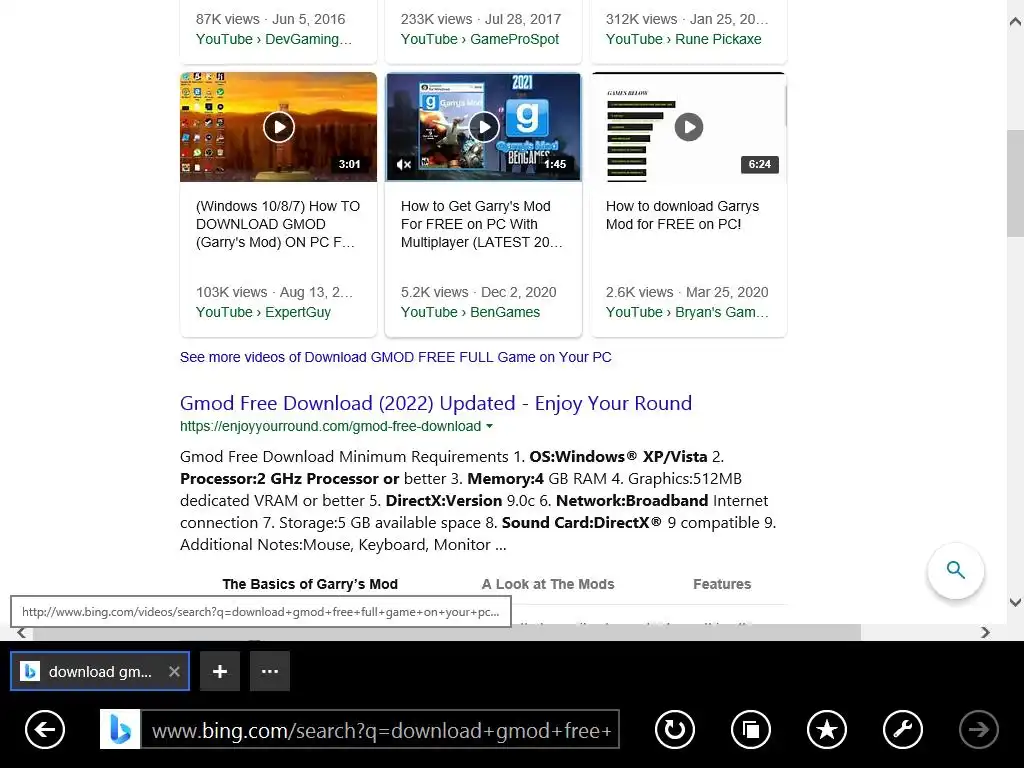This screenshot has height=768, width=1024.
Task: Click '87K views · Jun 5, 2016' text
Action: (270, 19)
